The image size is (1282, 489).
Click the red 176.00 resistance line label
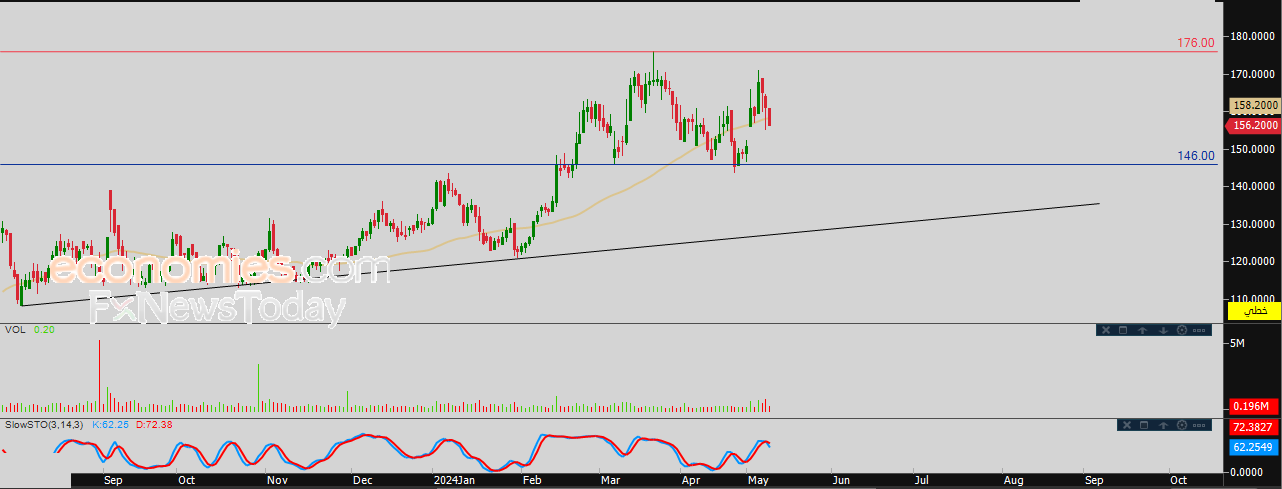click(1196, 43)
